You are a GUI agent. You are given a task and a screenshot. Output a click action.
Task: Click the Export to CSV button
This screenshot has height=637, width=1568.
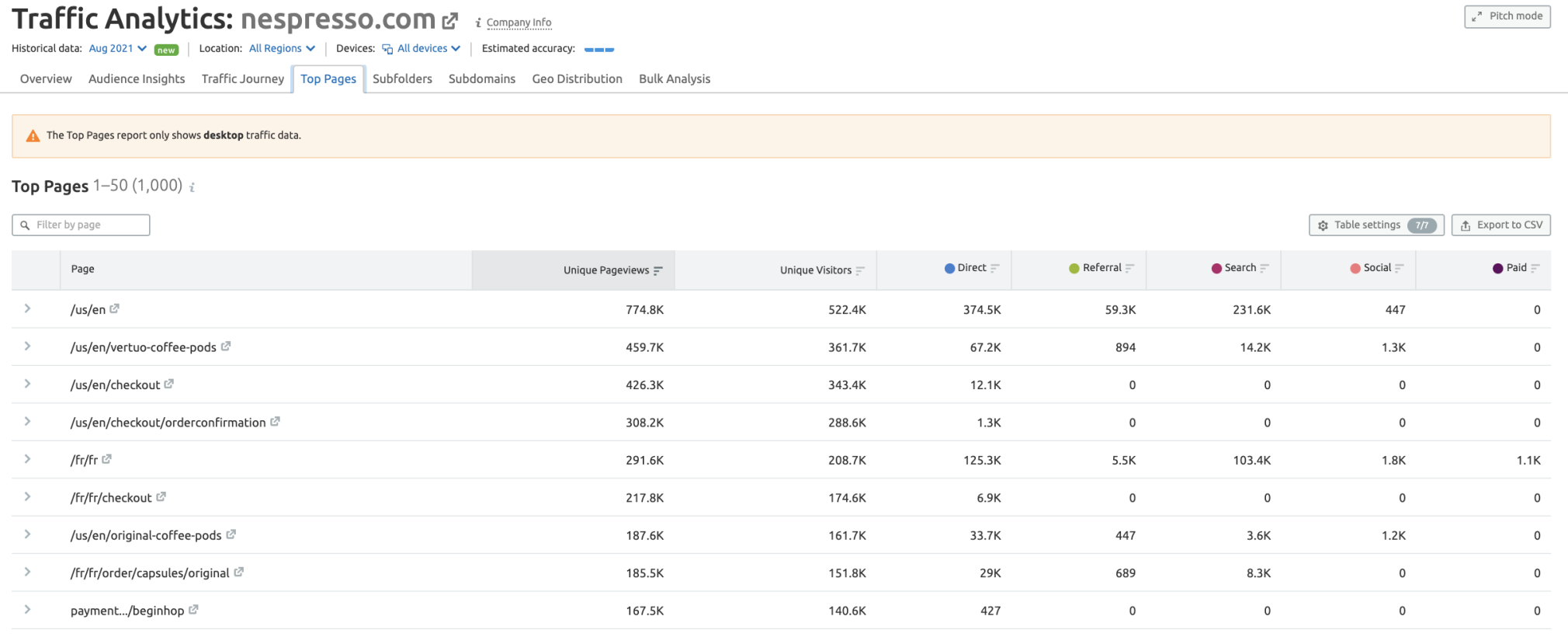1500,225
